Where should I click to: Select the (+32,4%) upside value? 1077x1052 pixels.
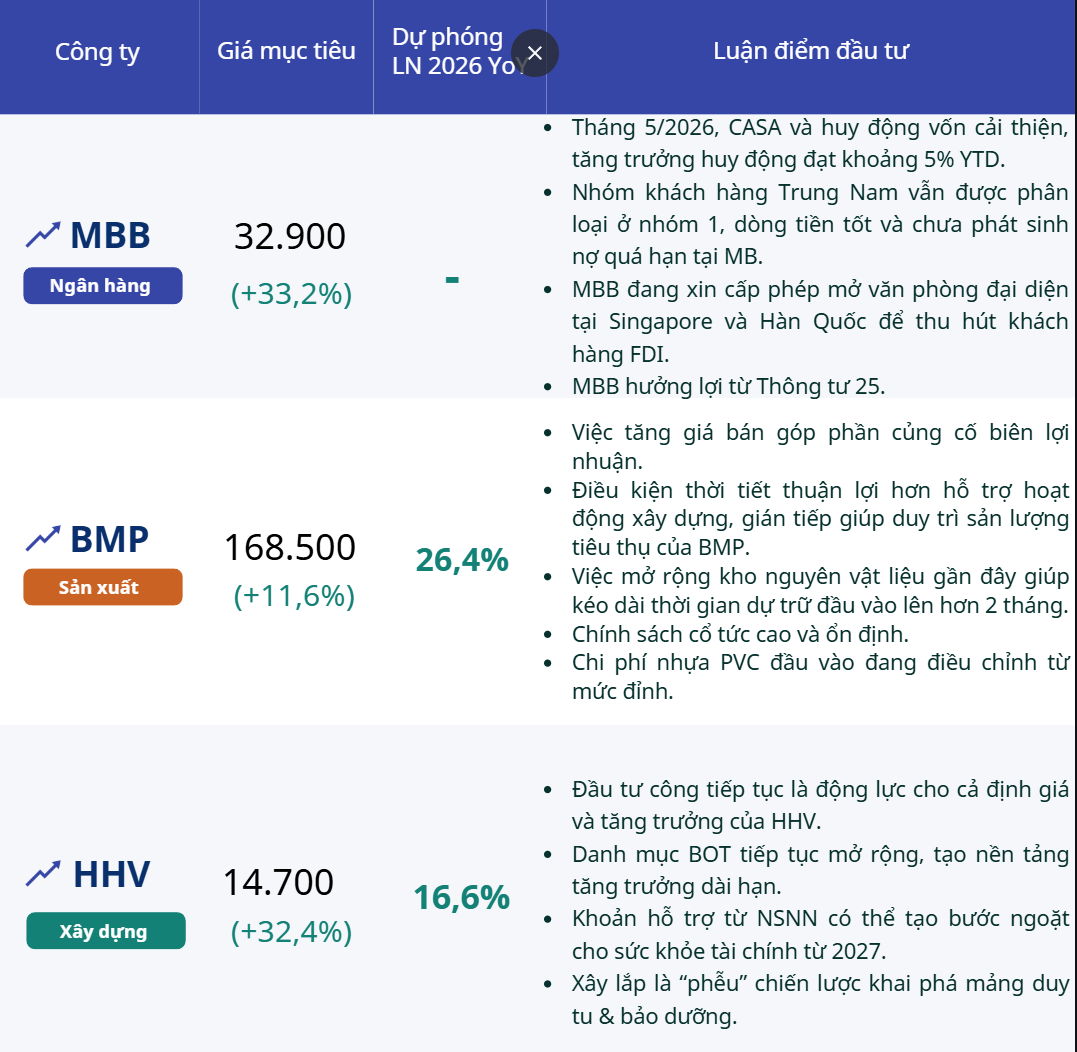click(291, 933)
